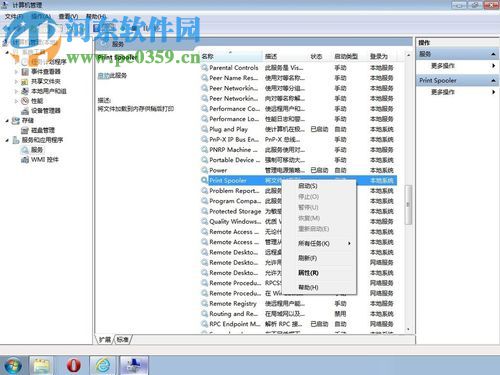Click the Shared Folders icon in tree
Screen dimensions: 500x375
[x=25, y=81]
